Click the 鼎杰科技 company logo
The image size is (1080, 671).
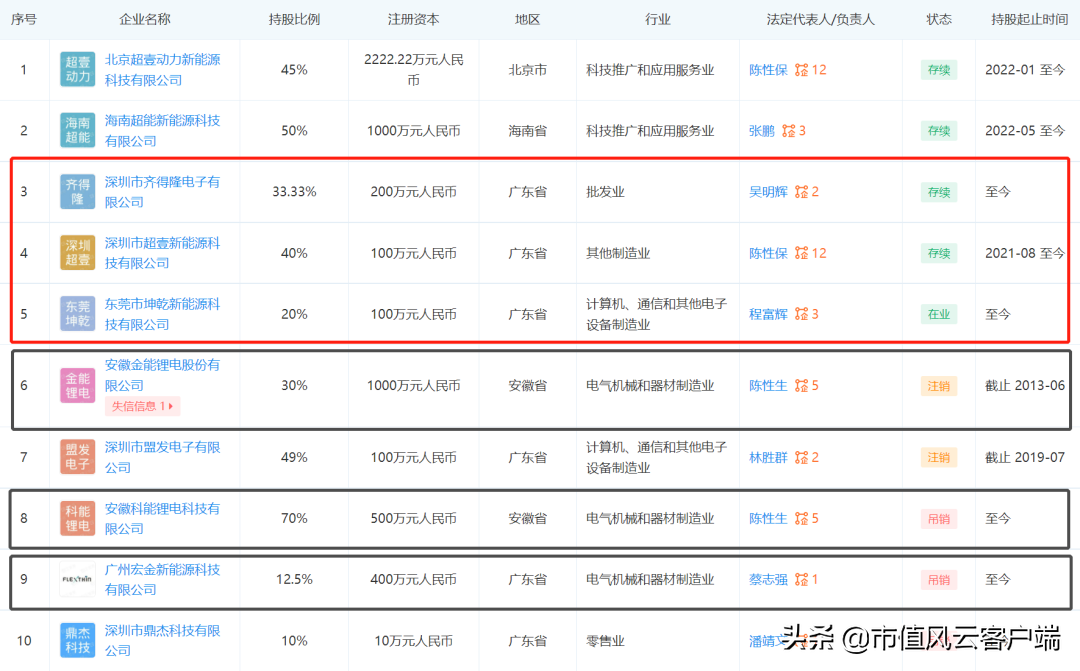(x=77, y=641)
